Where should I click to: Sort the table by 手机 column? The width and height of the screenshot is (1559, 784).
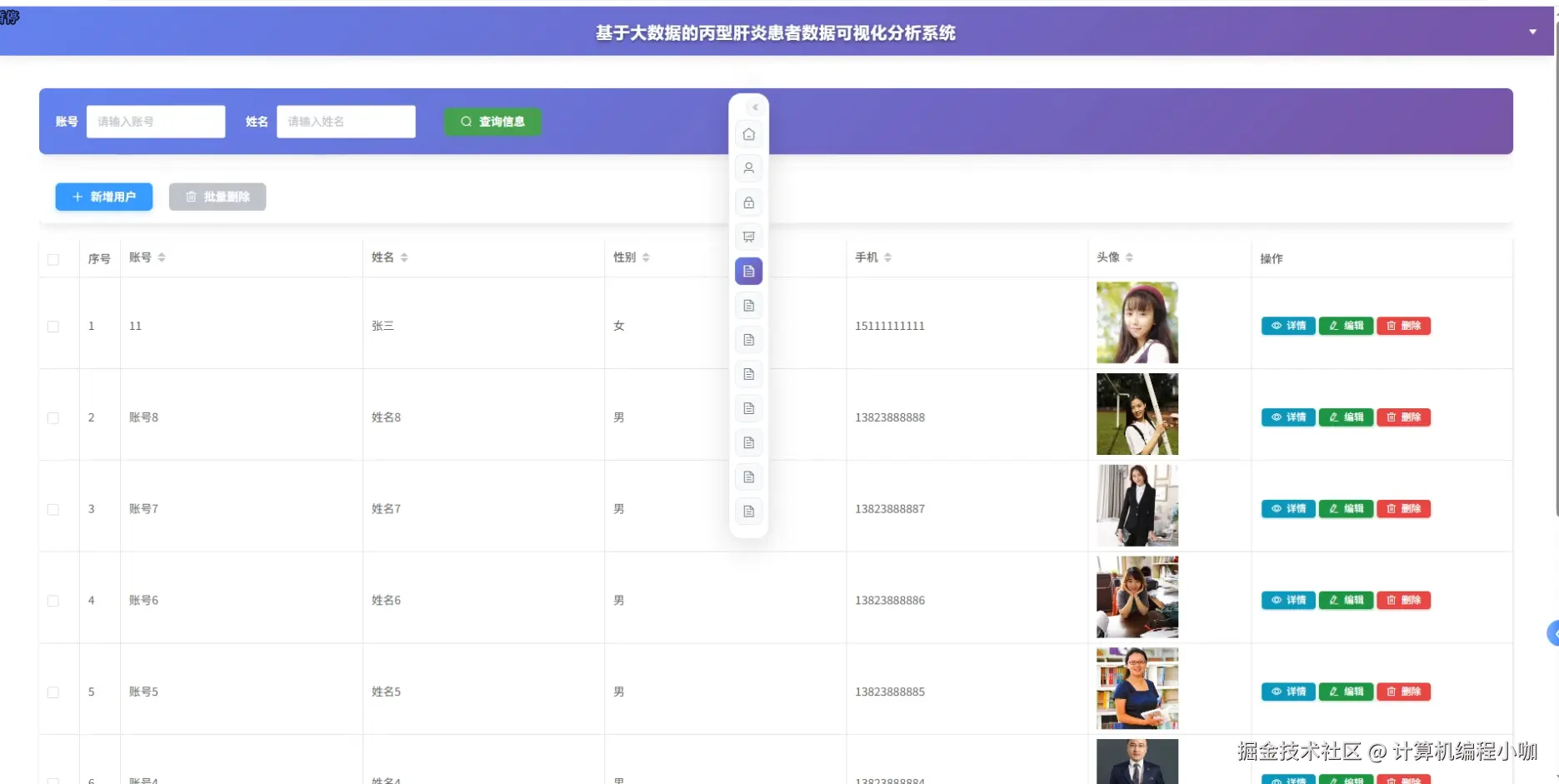point(887,257)
